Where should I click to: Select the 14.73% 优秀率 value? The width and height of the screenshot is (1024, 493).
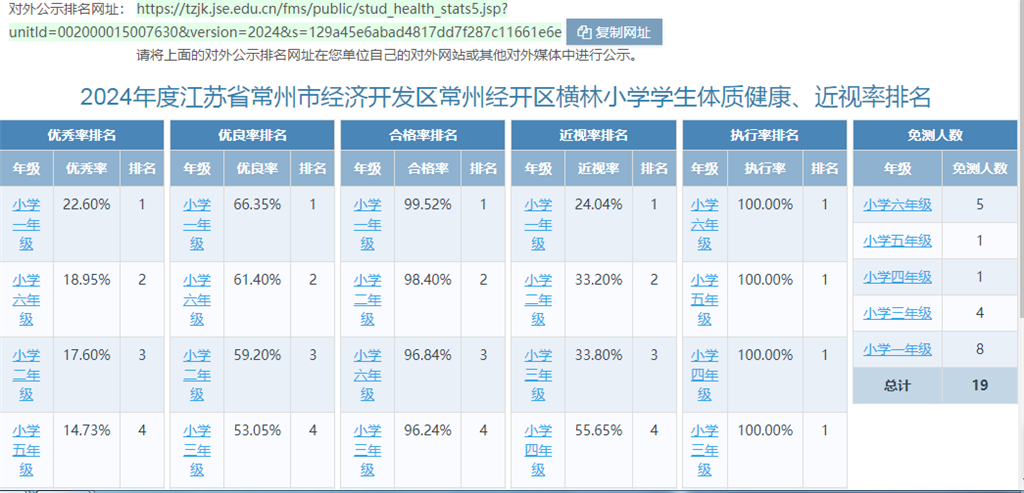pyautogui.click(x=87, y=430)
